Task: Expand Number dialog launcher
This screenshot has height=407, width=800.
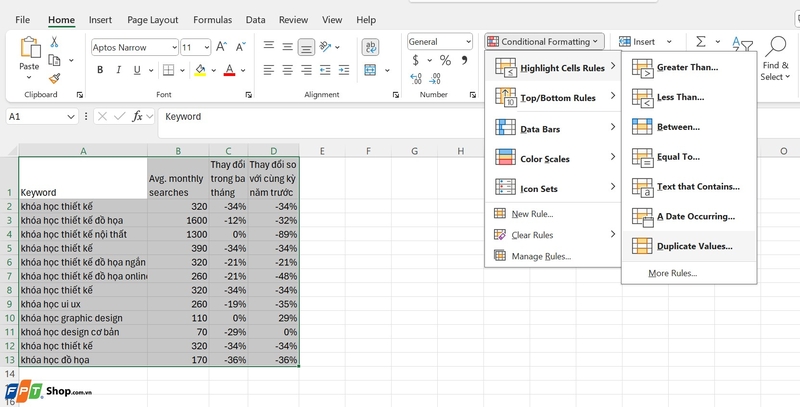Action: coord(472,95)
